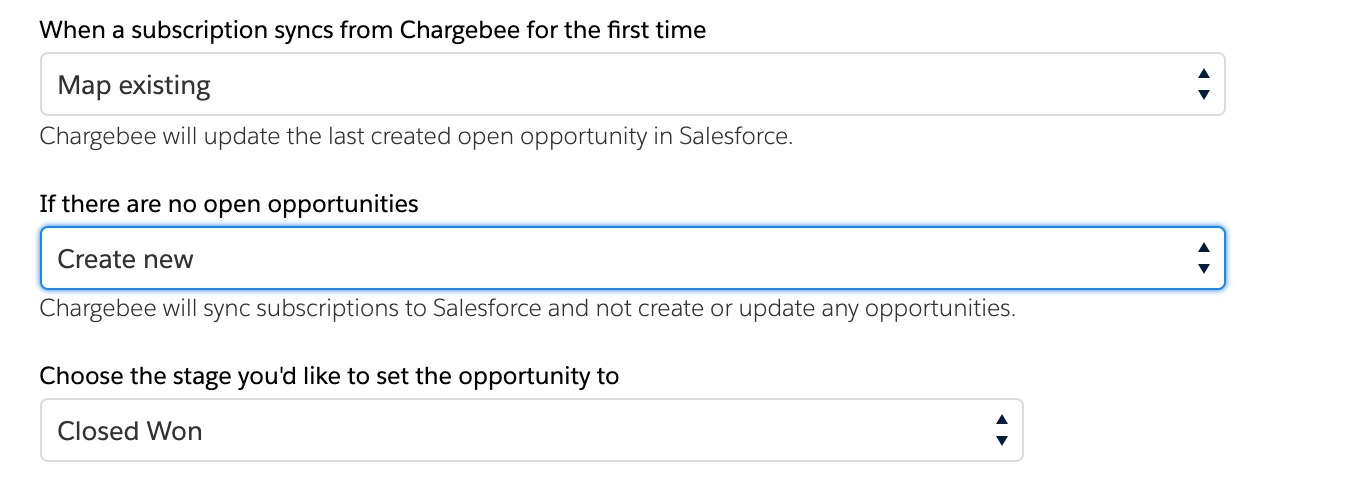This screenshot has height=482, width=1364.
Task: Click down arrow in Create new selector
Action: 1203,269
